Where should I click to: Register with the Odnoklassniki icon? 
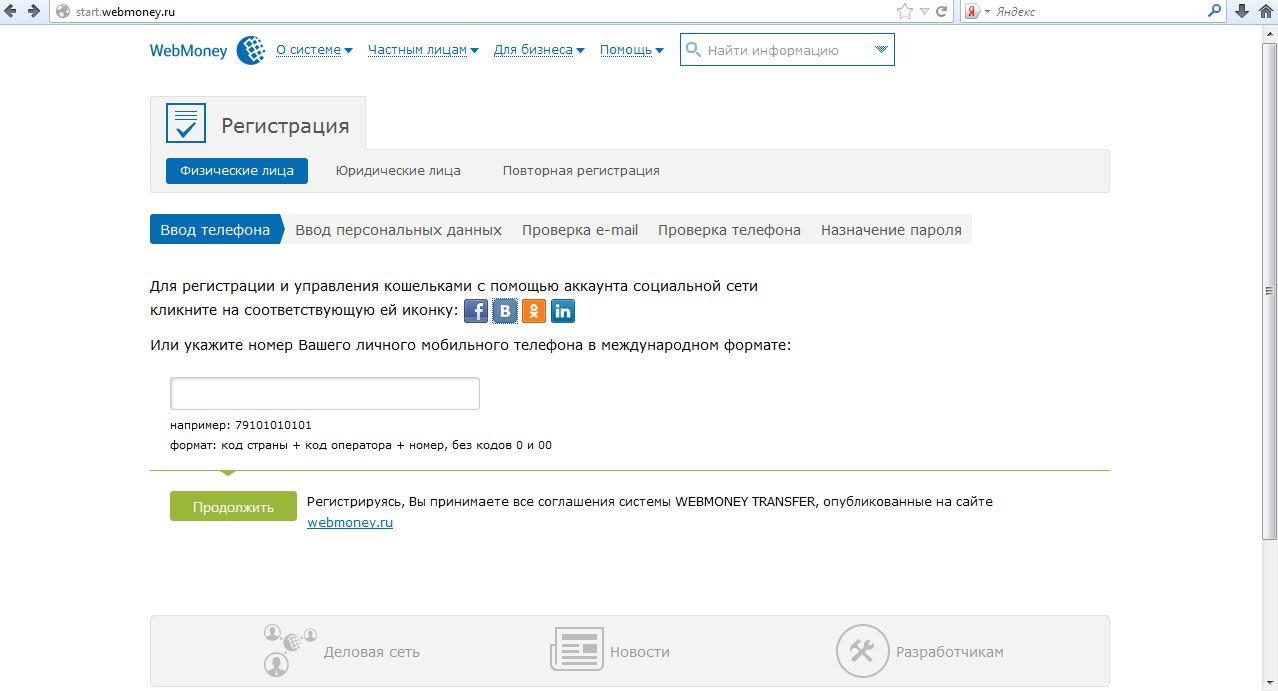pos(534,311)
